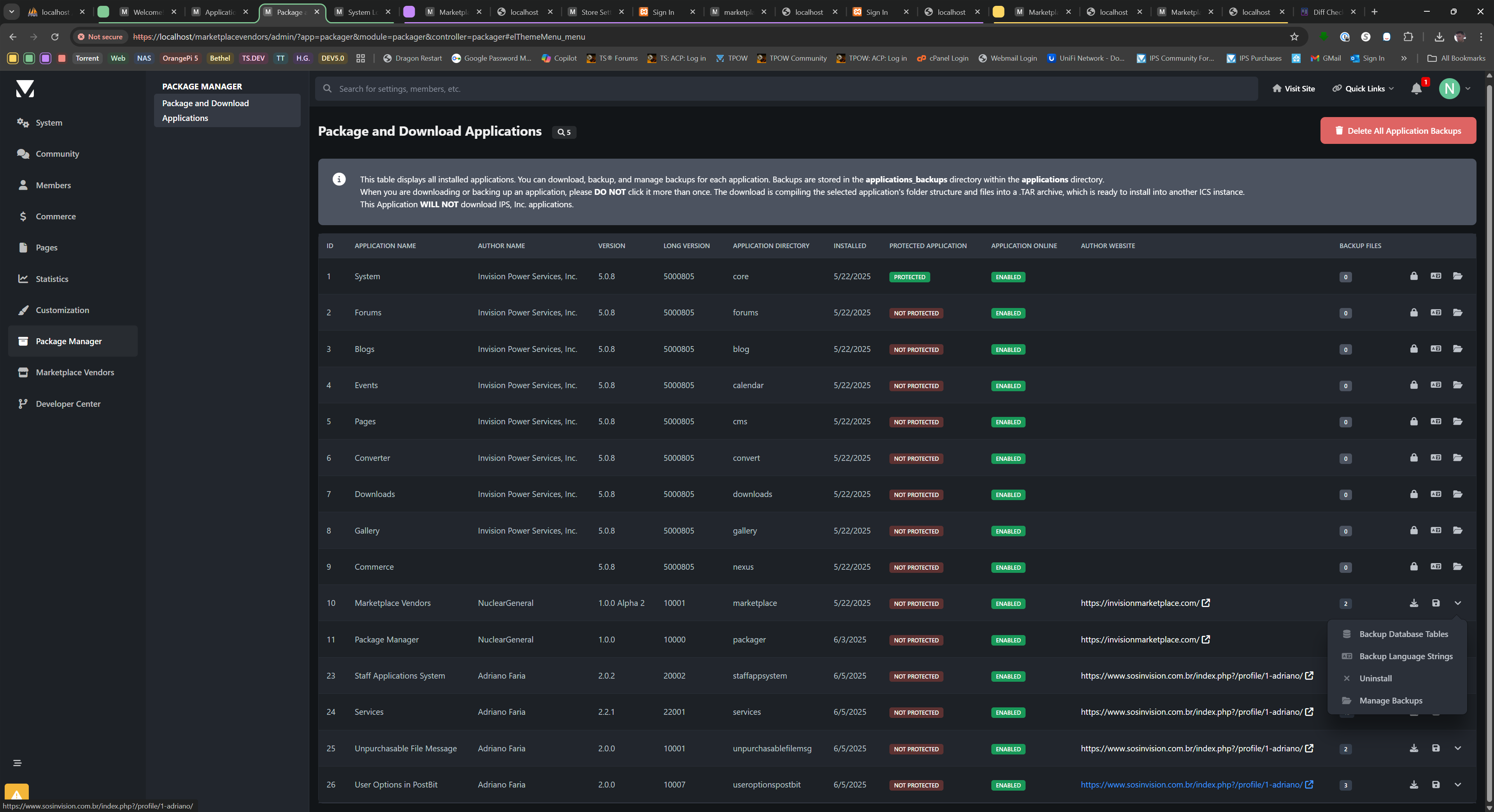Click the Visit Site link

(1293, 89)
